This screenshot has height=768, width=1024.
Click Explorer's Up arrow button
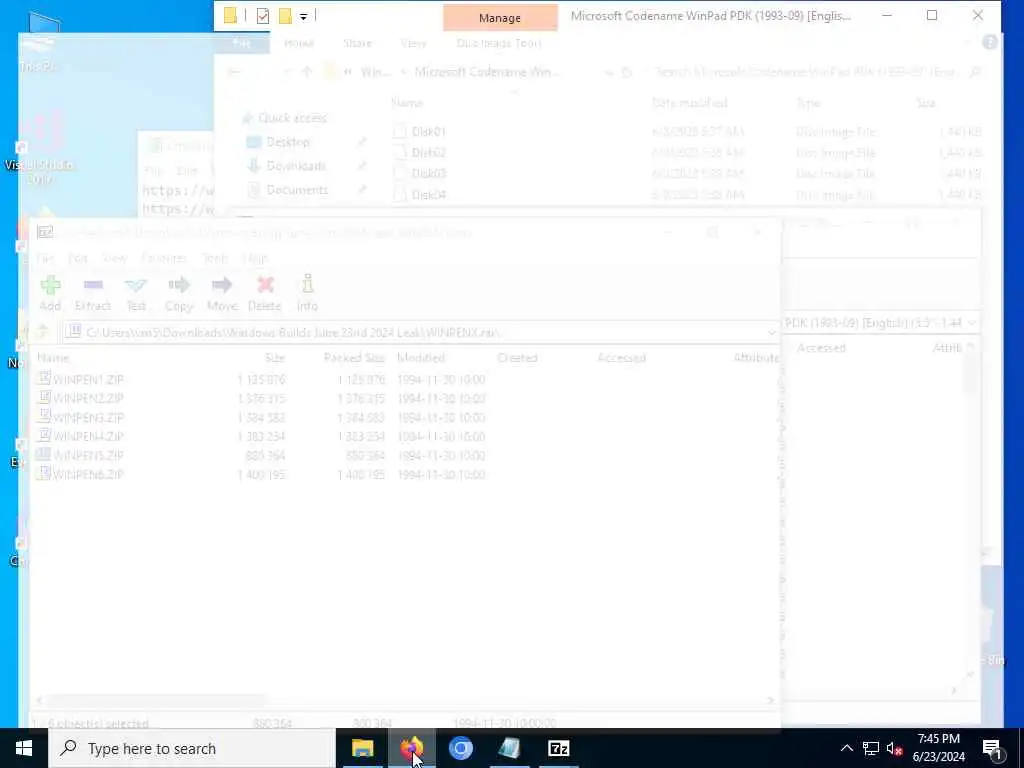[x=307, y=72]
